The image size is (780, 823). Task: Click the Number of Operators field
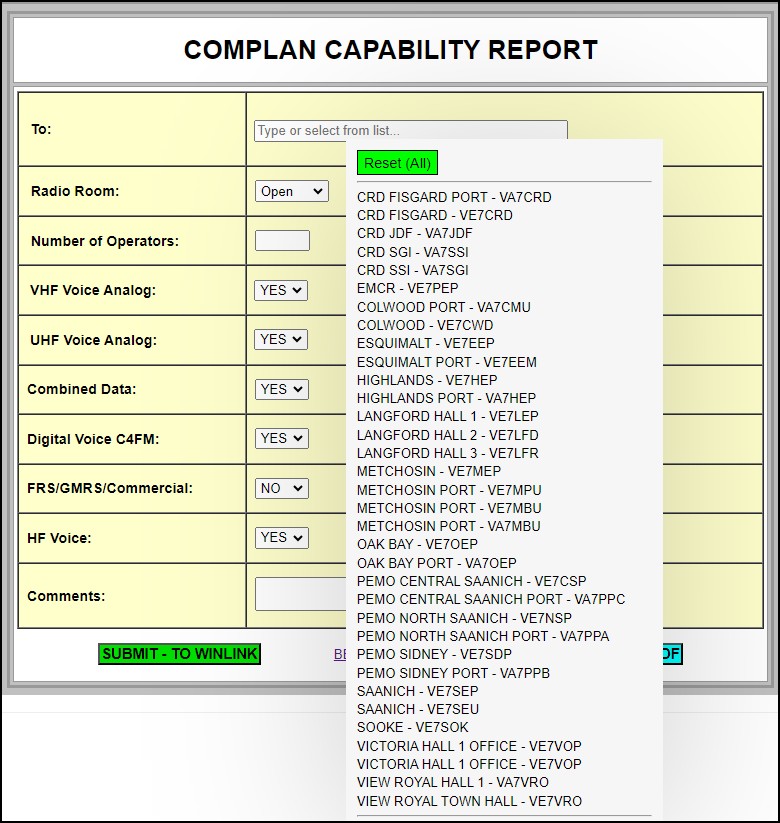282,241
